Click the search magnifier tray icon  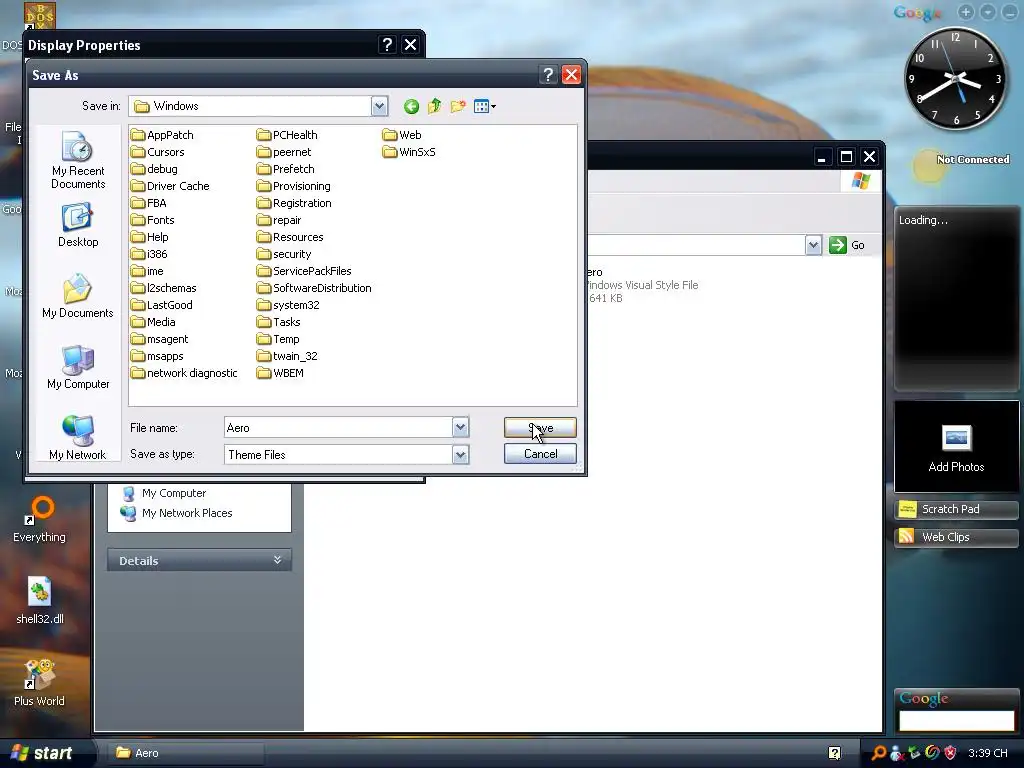tap(878, 753)
